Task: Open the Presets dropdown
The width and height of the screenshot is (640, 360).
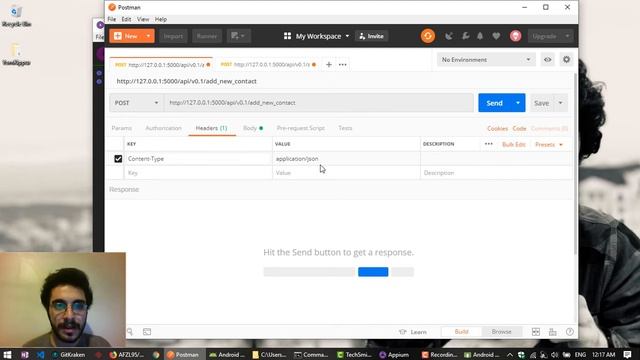Action: [549, 144]
